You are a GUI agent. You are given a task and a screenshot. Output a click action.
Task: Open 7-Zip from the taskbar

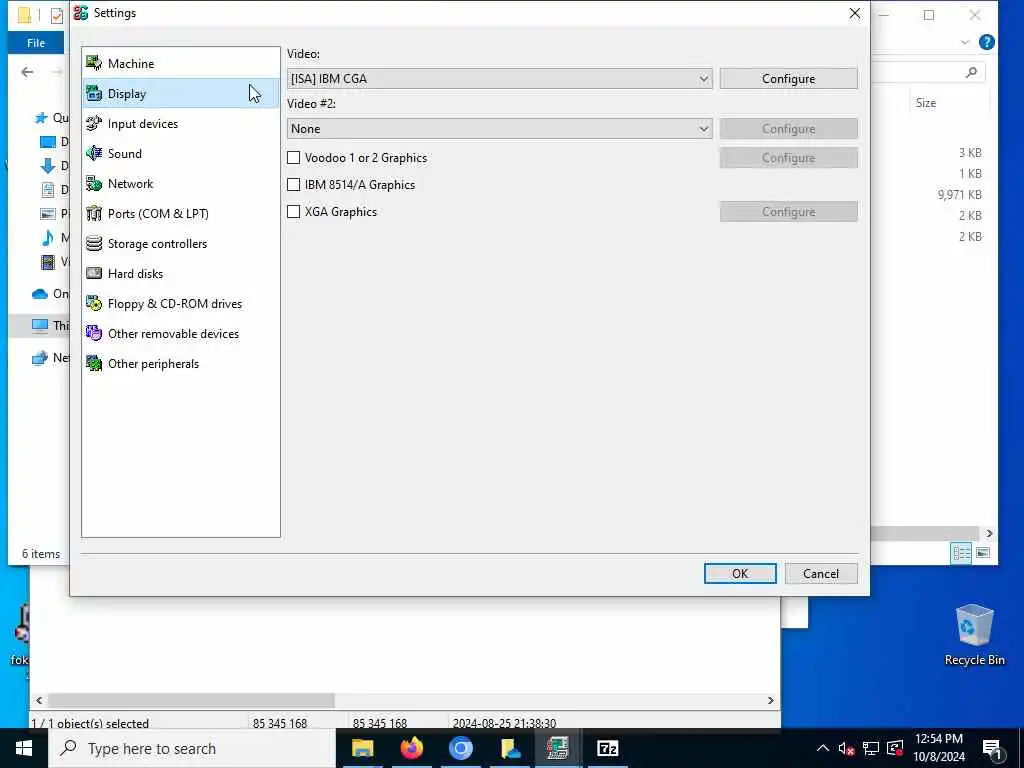click(607, 748)
